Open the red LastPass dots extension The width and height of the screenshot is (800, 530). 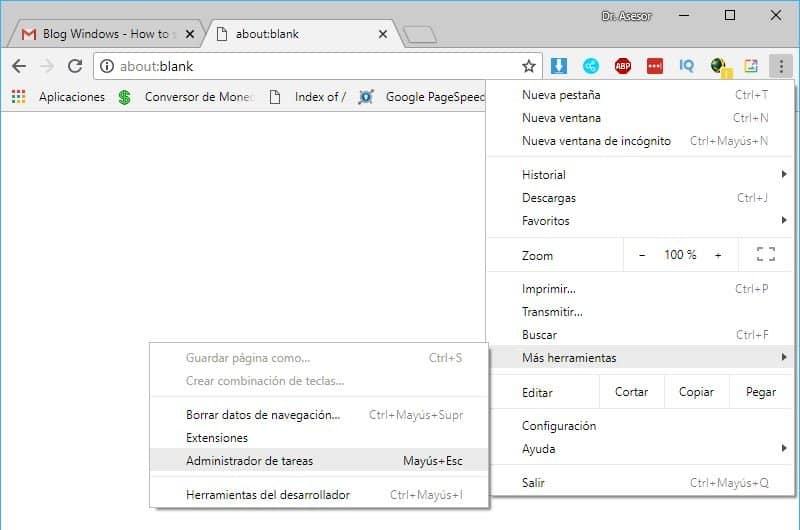point(655,66)
